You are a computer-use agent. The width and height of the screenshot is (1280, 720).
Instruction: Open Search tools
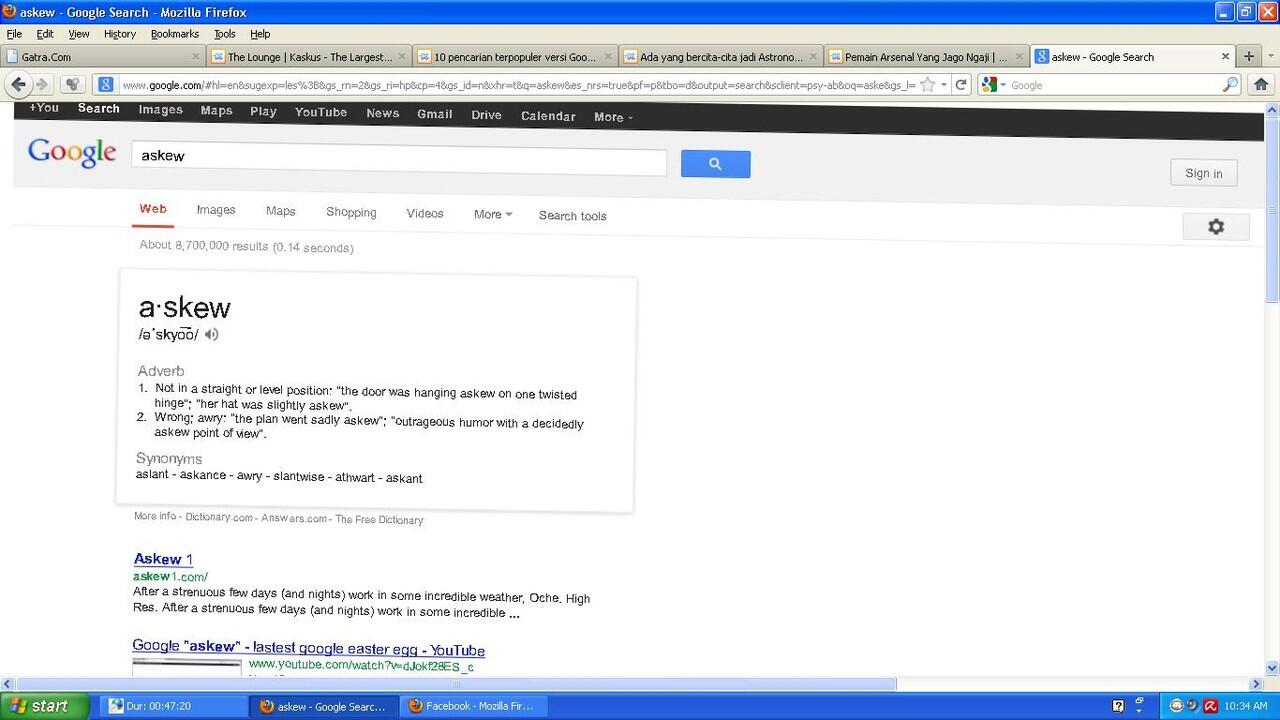click(x=573, y=216)
